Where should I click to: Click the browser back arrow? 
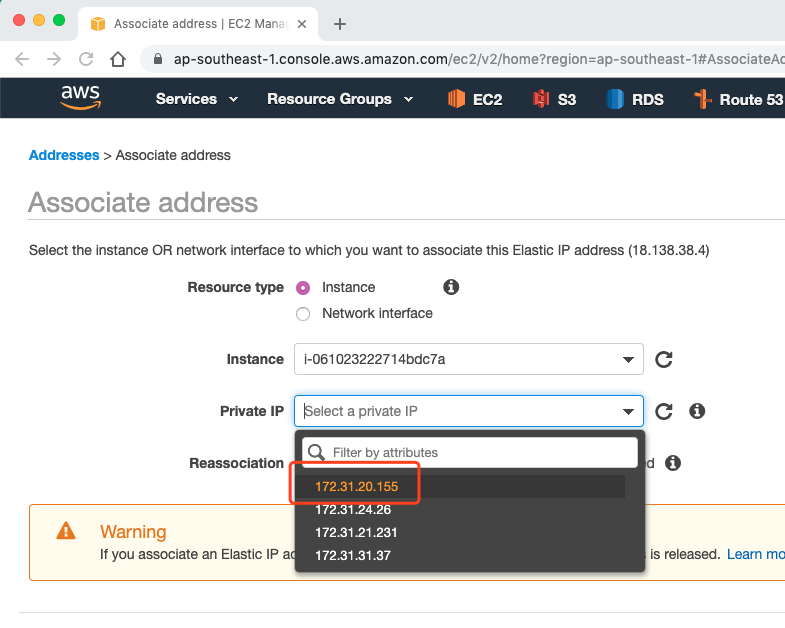[x=22, y=59]
